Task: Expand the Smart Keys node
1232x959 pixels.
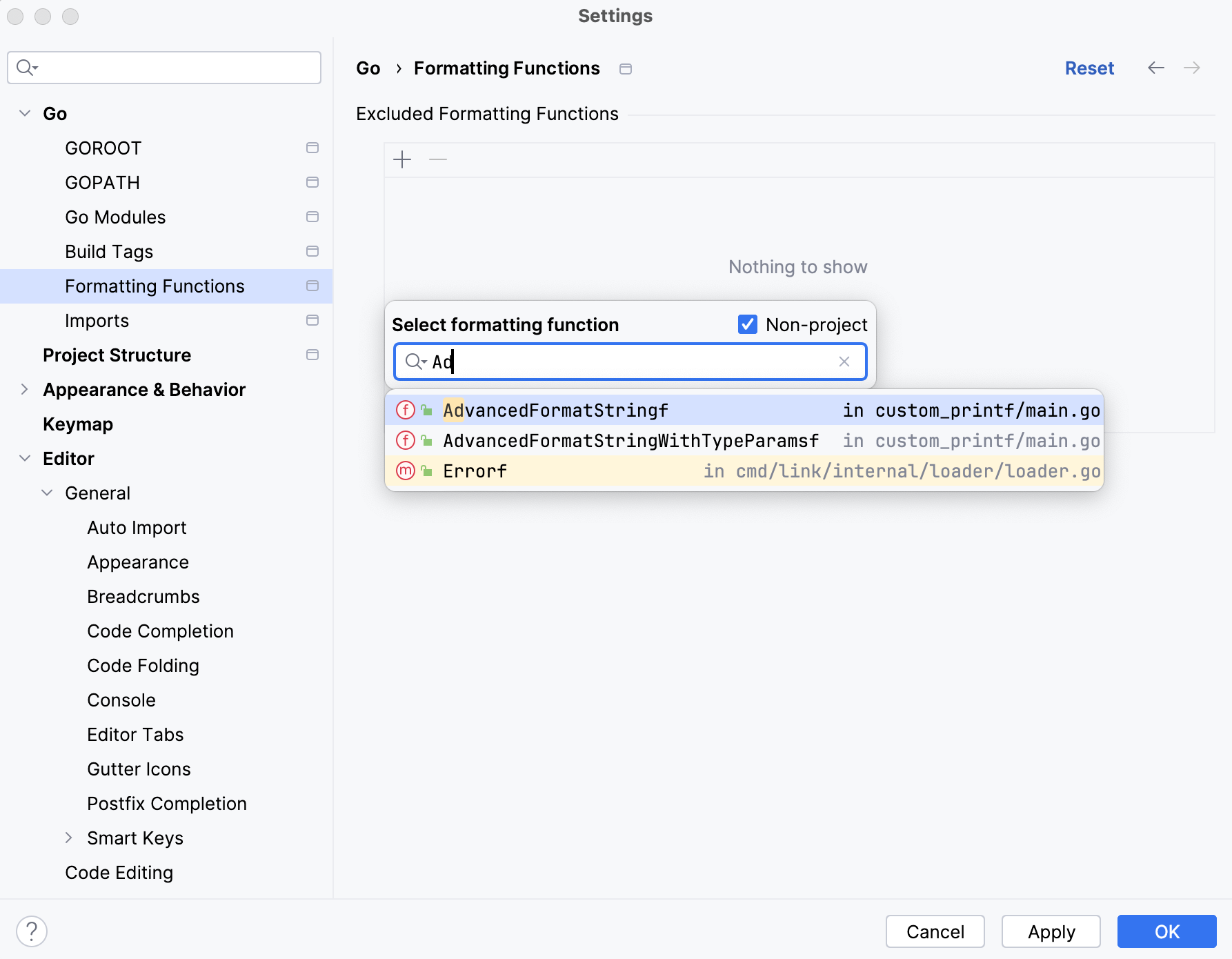Action: coord(69,838)
